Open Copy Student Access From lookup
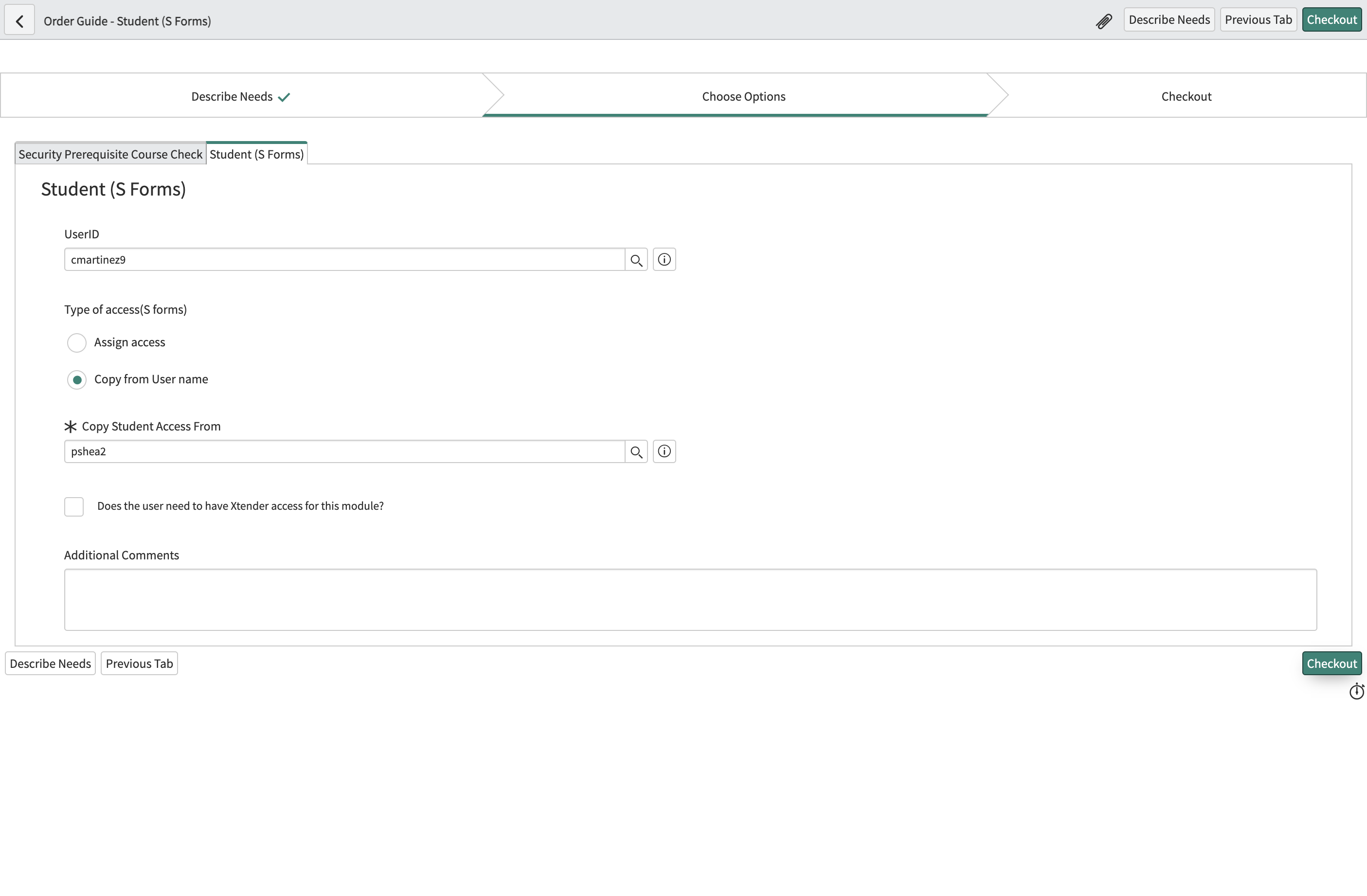This screenshot has width=1367, height=896. coord(636,451)
